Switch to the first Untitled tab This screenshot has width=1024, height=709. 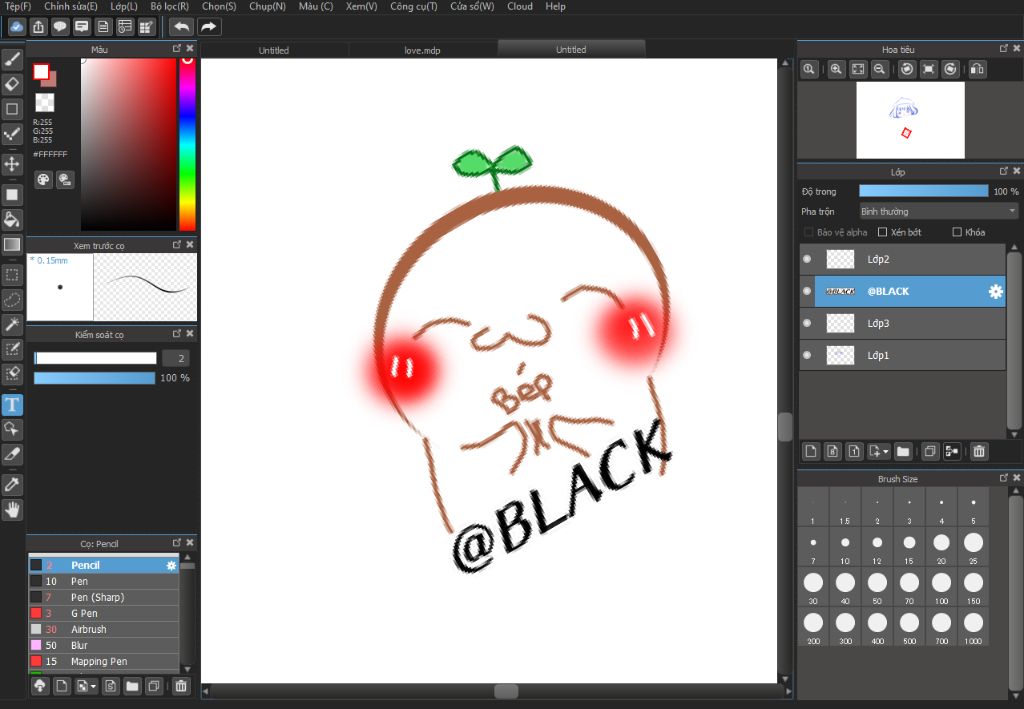coord(274,50)
